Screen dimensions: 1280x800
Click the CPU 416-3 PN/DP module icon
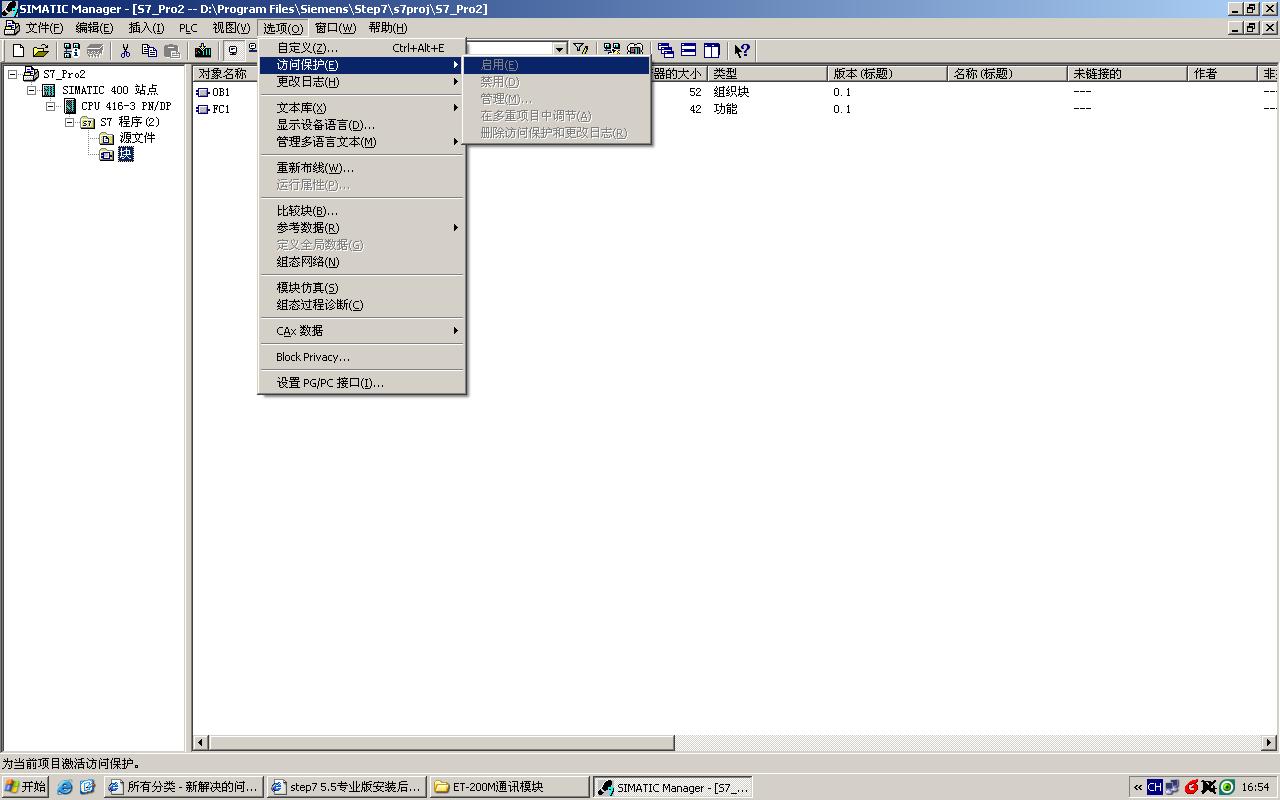tap(70, 106)
